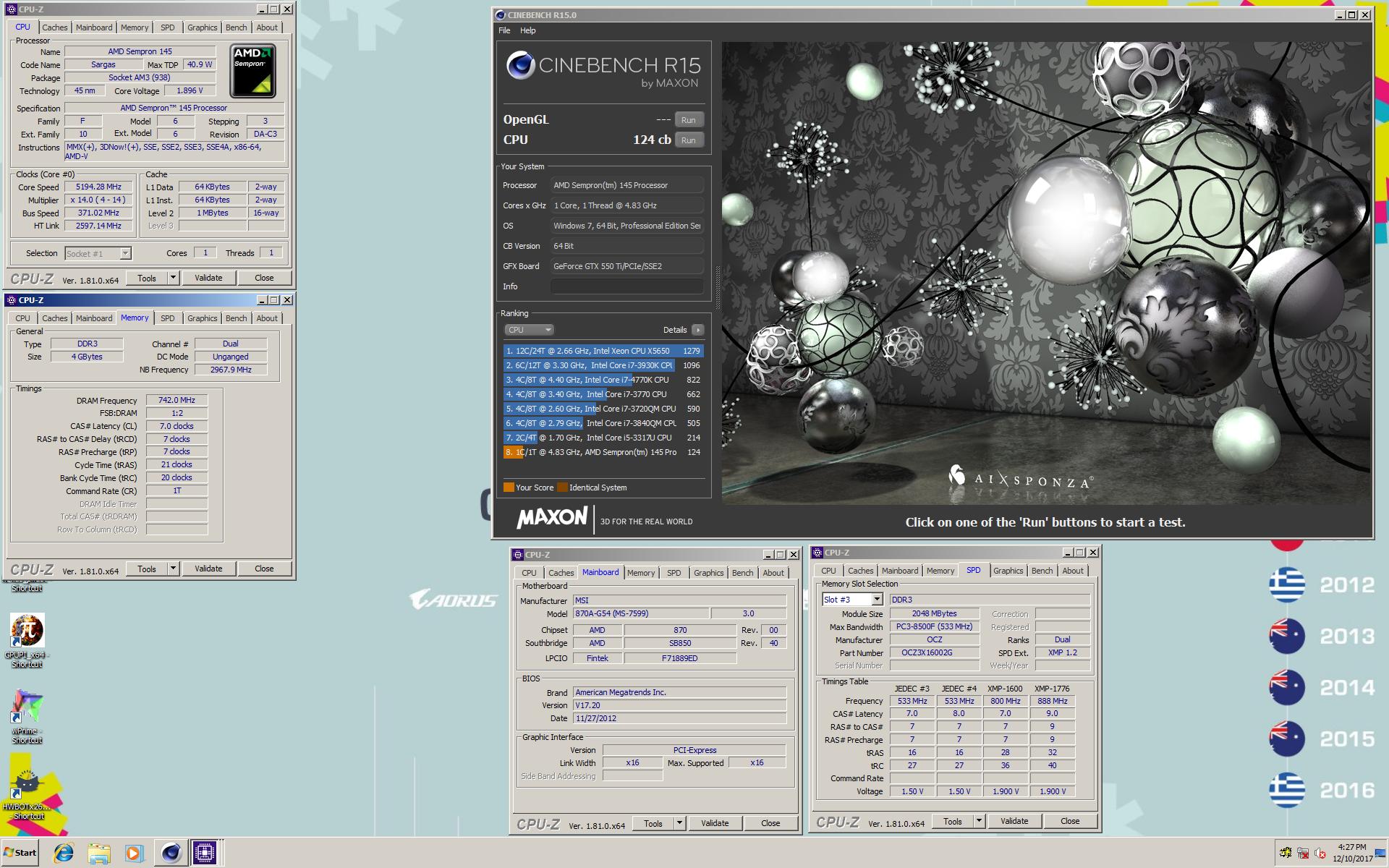Launch Internet Explorer from the taskbar
The width and height of the screenshot is (1389, 868).
click(x=64, y=854)
